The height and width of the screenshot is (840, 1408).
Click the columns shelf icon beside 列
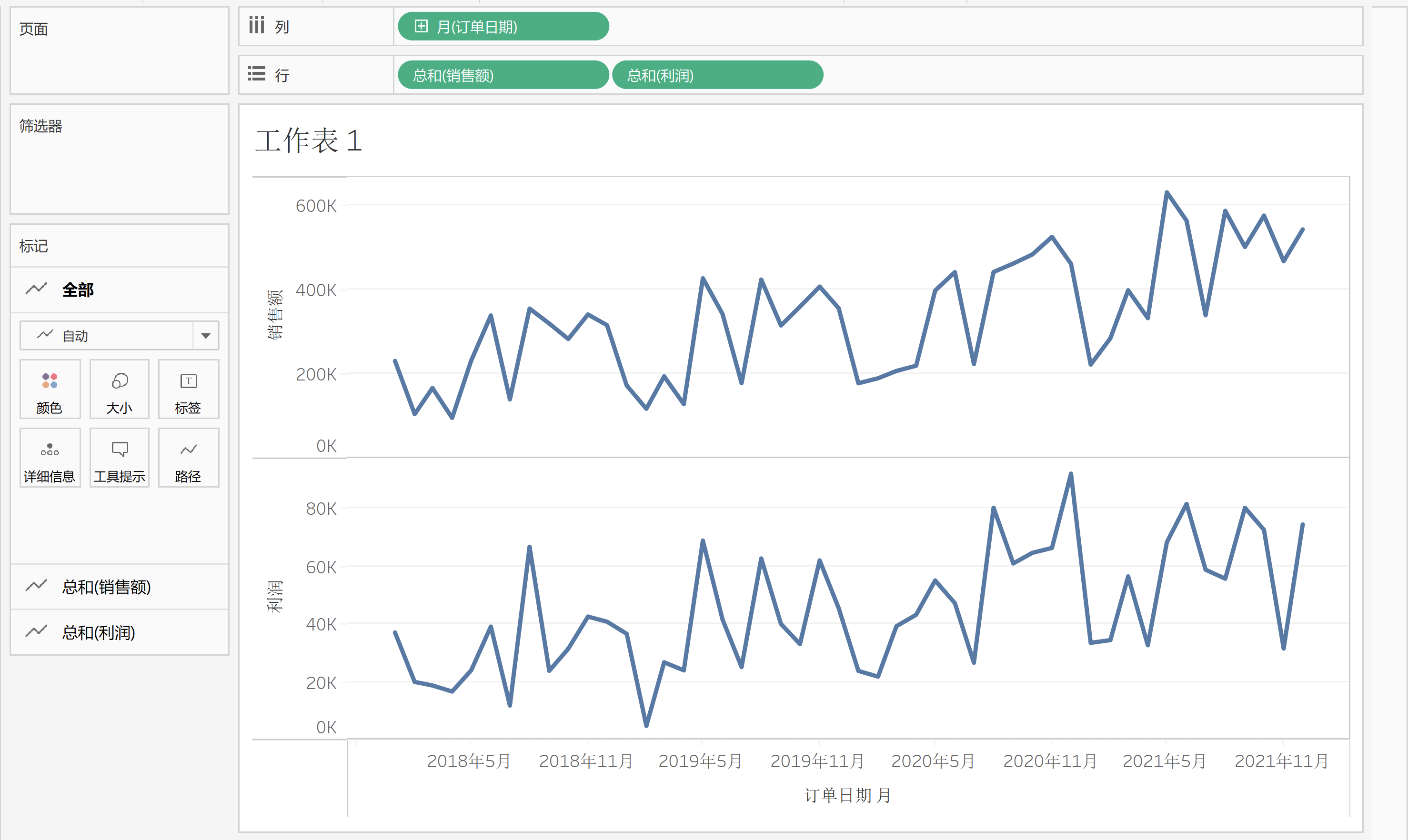(x=256, y=25)
